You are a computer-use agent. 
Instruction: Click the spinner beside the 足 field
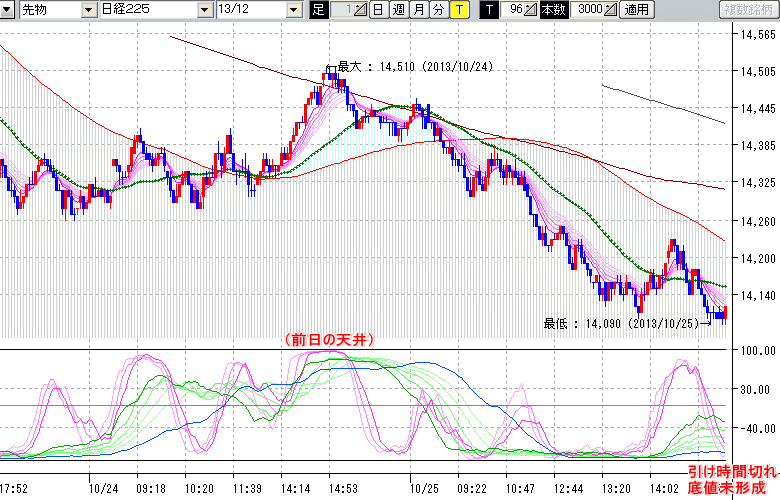point(361,10)
